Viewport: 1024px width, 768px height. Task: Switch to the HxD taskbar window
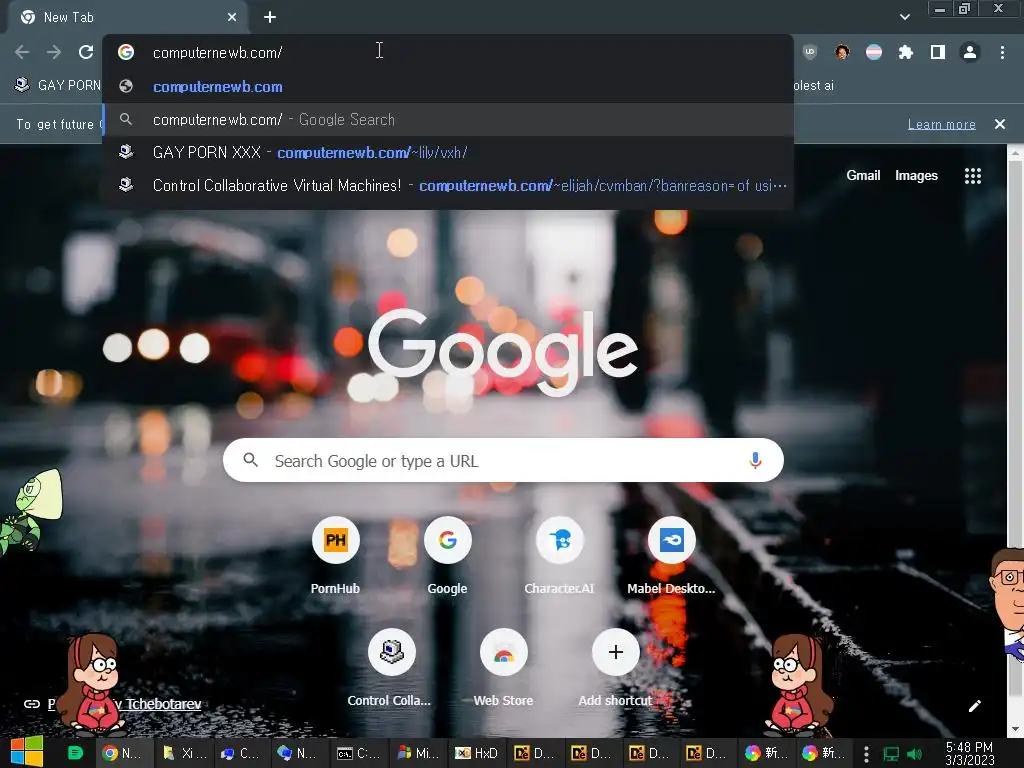click(x=477, y=753)
